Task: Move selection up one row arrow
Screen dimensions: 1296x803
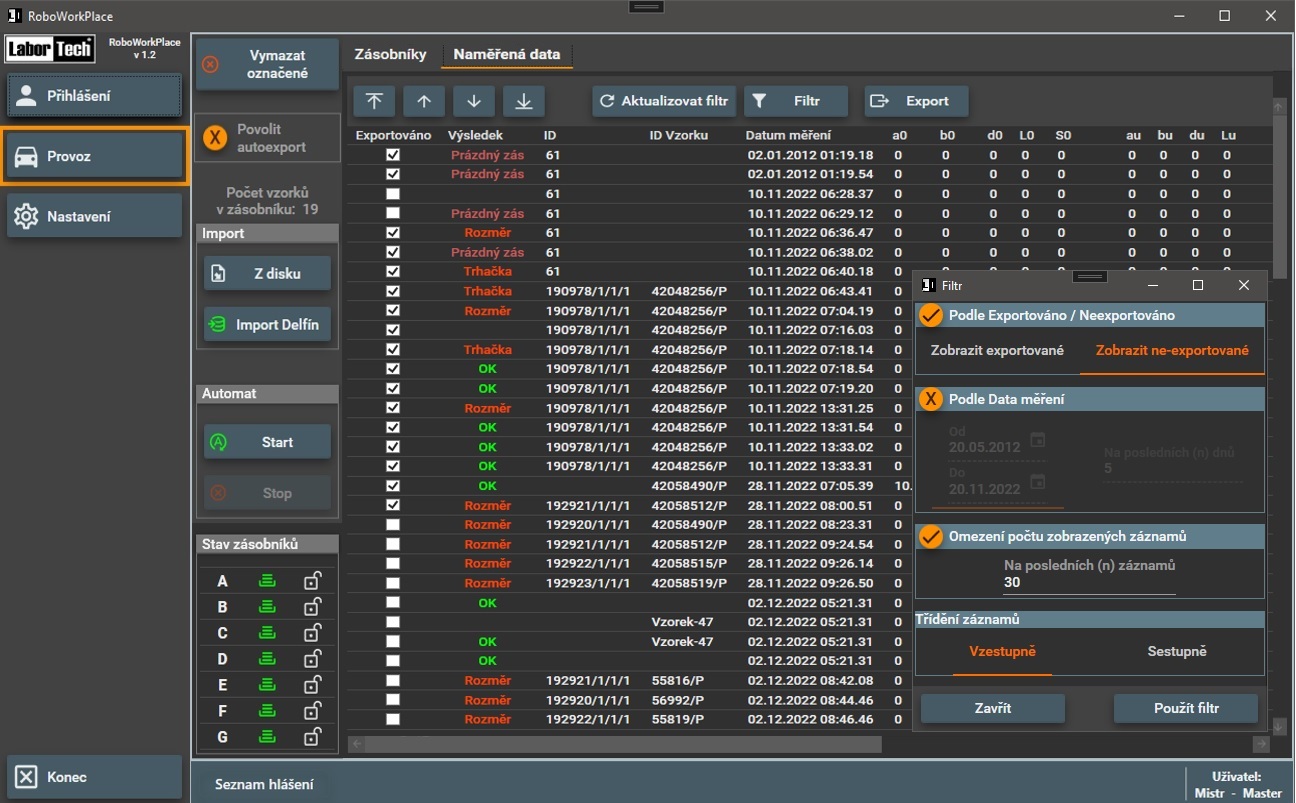Action: pos(424,101)
